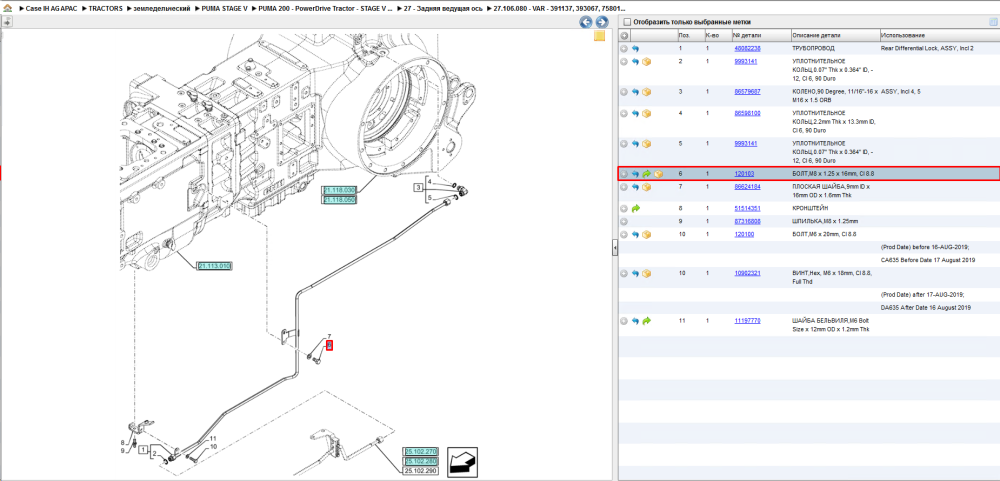1000x481 pixels.
Task: Click the blue arrow icon in row 48082238
Action: pyautogui.click(x=635, y=48)
